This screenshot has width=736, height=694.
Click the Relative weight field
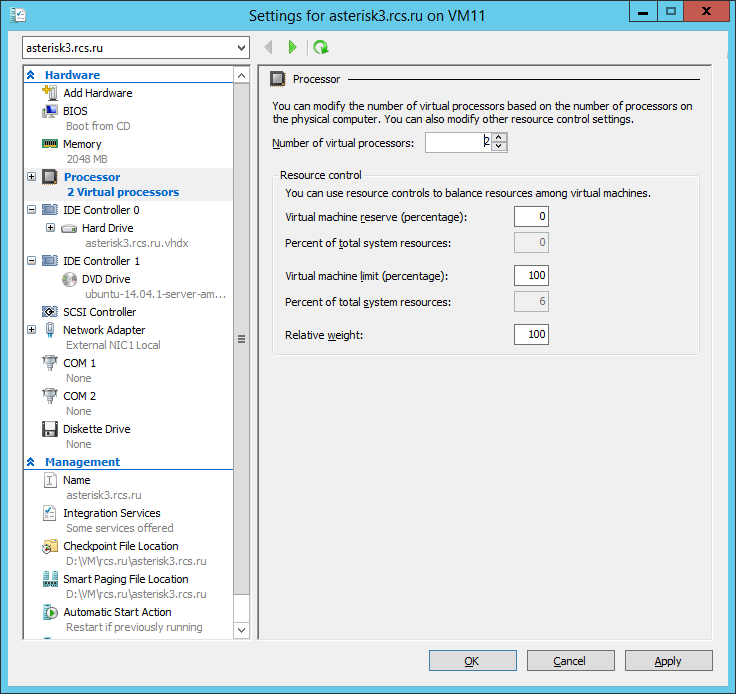531,335
